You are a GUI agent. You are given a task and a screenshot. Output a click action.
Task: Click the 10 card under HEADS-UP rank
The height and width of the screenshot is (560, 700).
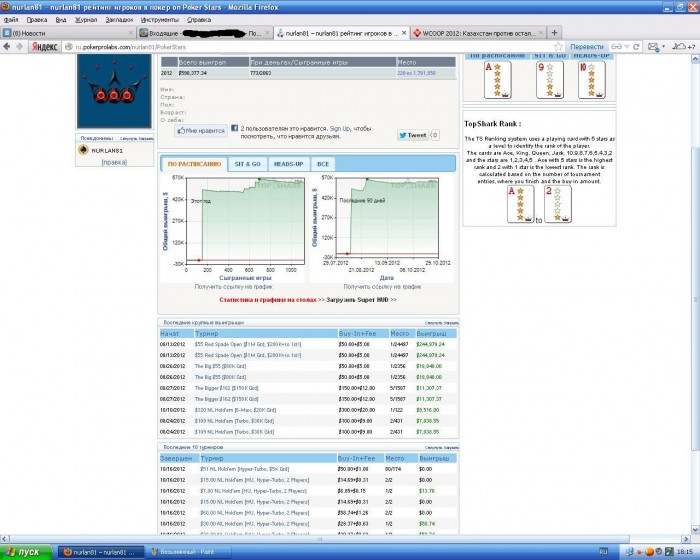(592, 79)
